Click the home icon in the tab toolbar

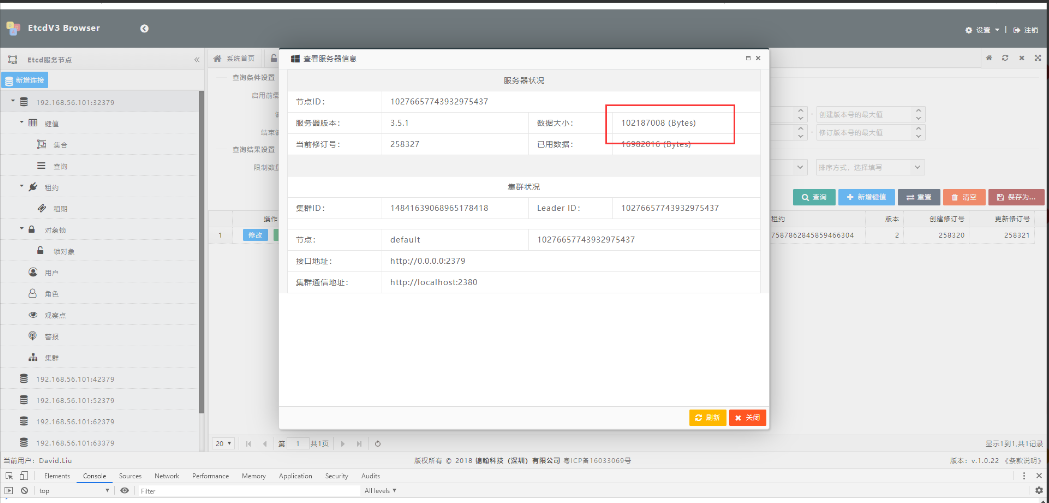click(989, 58)
